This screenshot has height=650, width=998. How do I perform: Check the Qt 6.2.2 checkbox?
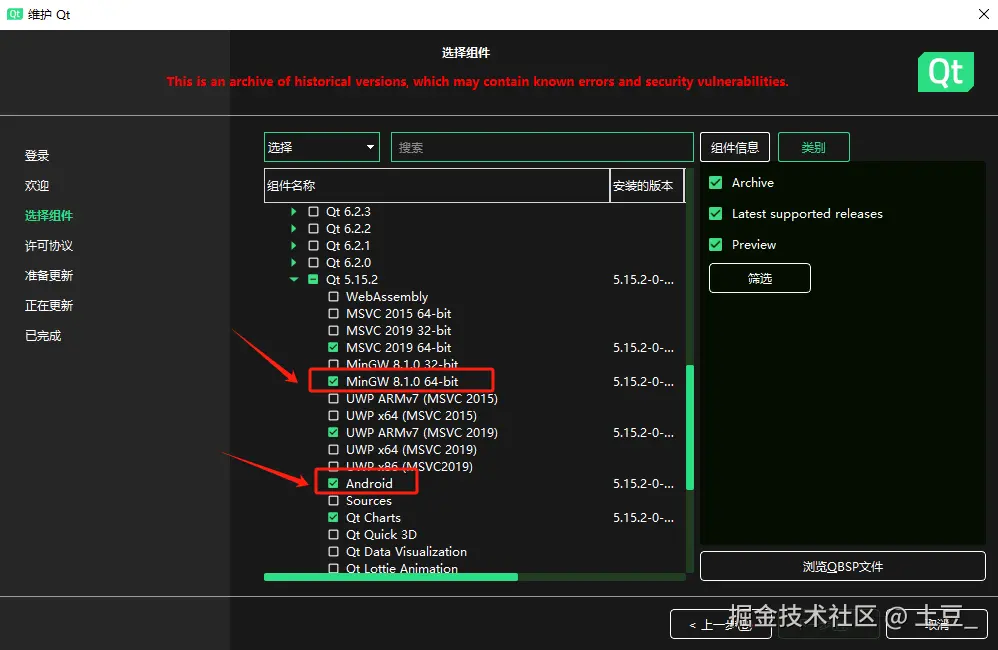coord(313,229)
